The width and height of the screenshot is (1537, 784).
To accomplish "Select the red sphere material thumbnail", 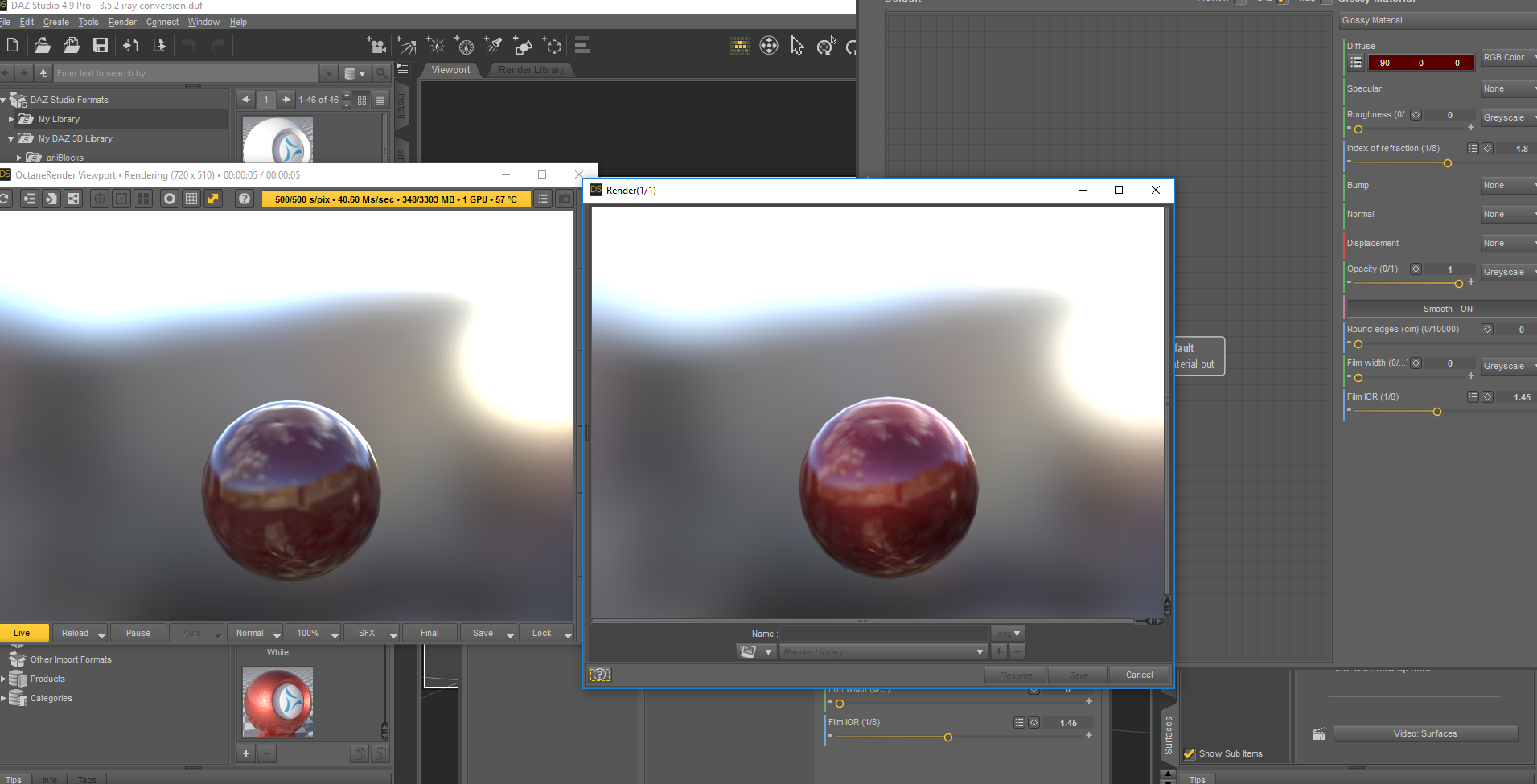I will pos(277,703).
